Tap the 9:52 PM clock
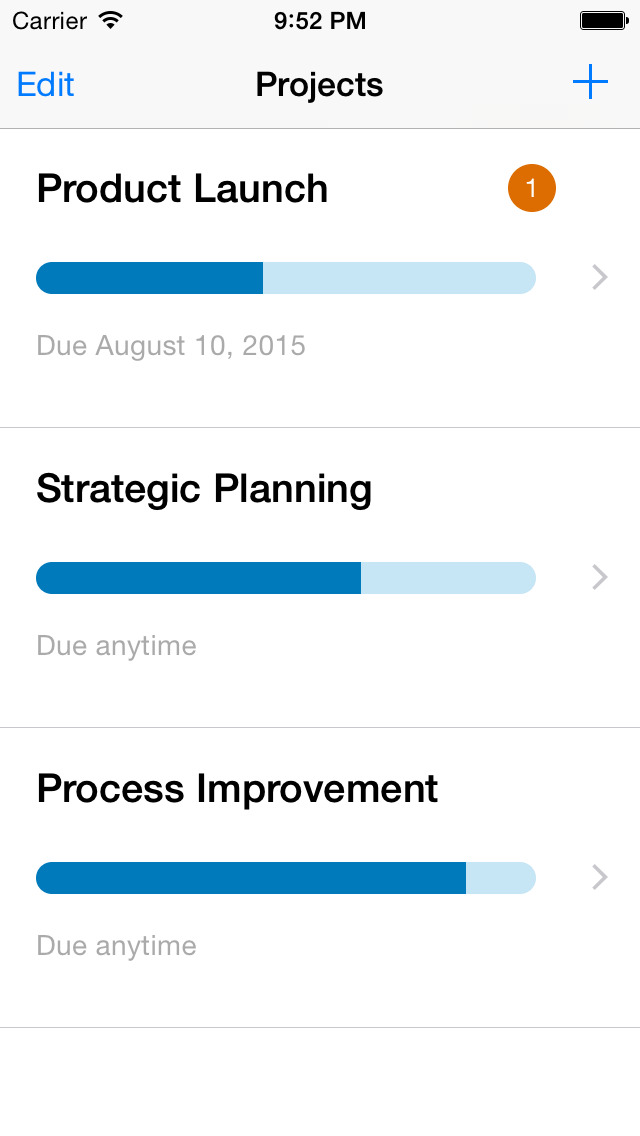Screen dimensions: 640x1136 (x=320, y=21)
